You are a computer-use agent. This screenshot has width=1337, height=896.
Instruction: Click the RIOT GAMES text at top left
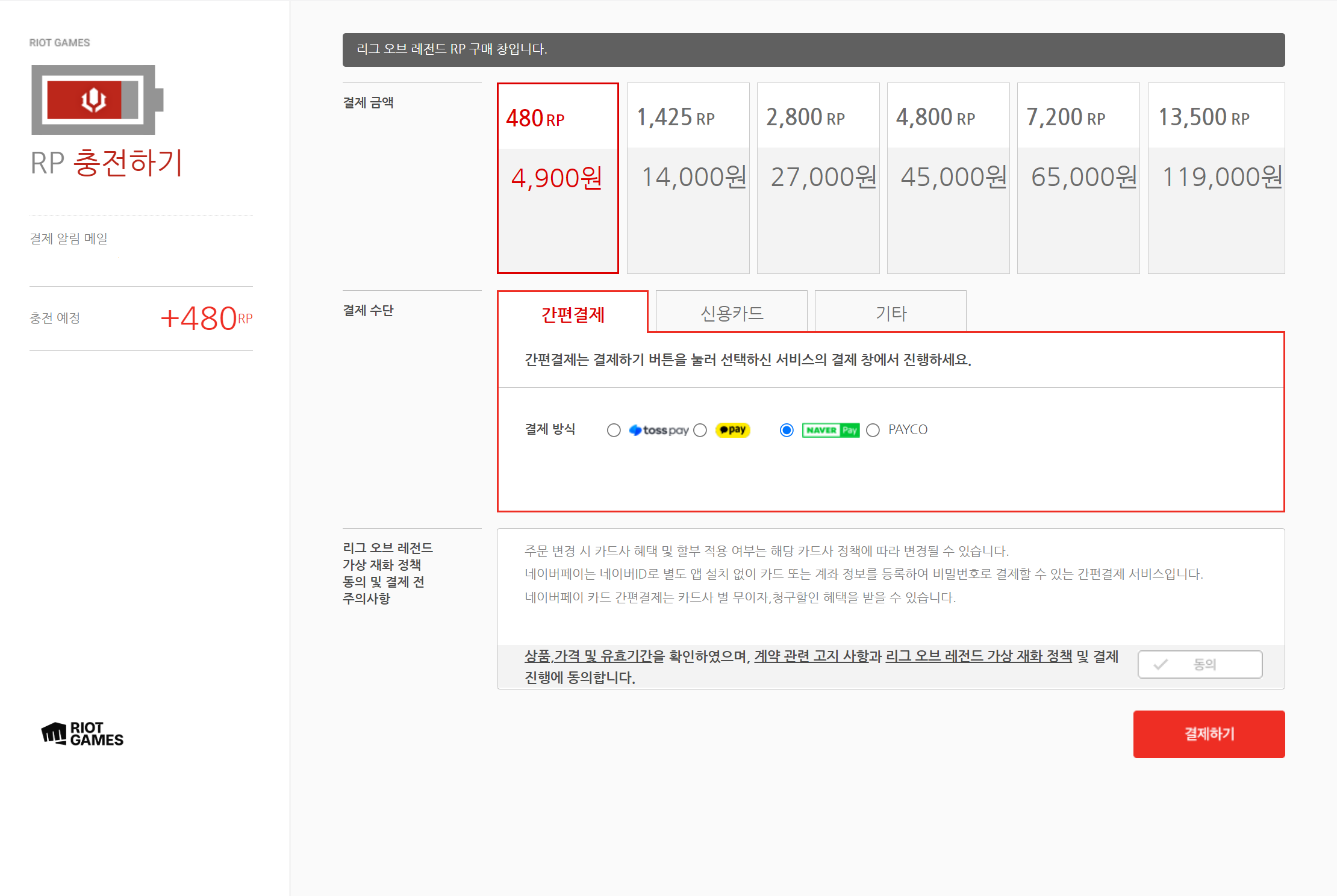click(60, 43)
